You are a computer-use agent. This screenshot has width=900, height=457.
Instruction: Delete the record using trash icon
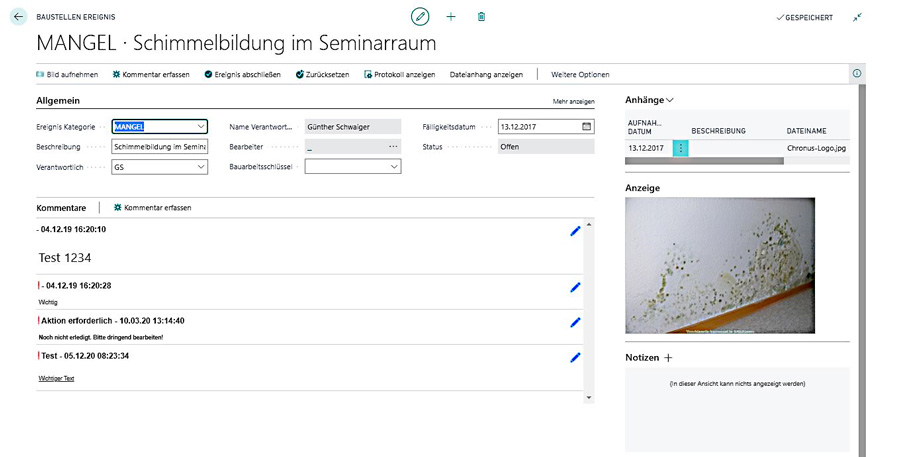481,17
